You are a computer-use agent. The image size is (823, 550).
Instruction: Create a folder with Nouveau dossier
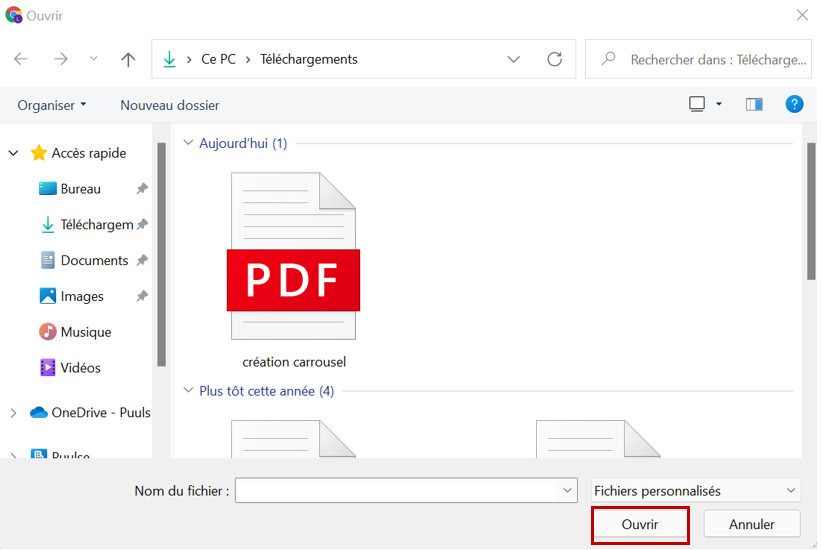(x=170, y=105)
